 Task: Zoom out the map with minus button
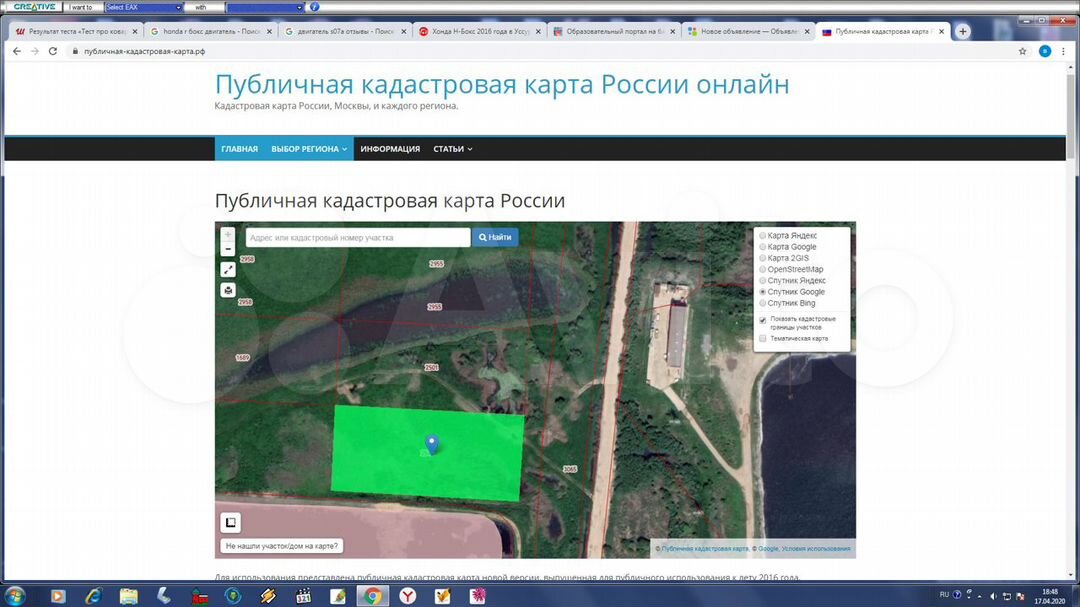pos(228,249)
